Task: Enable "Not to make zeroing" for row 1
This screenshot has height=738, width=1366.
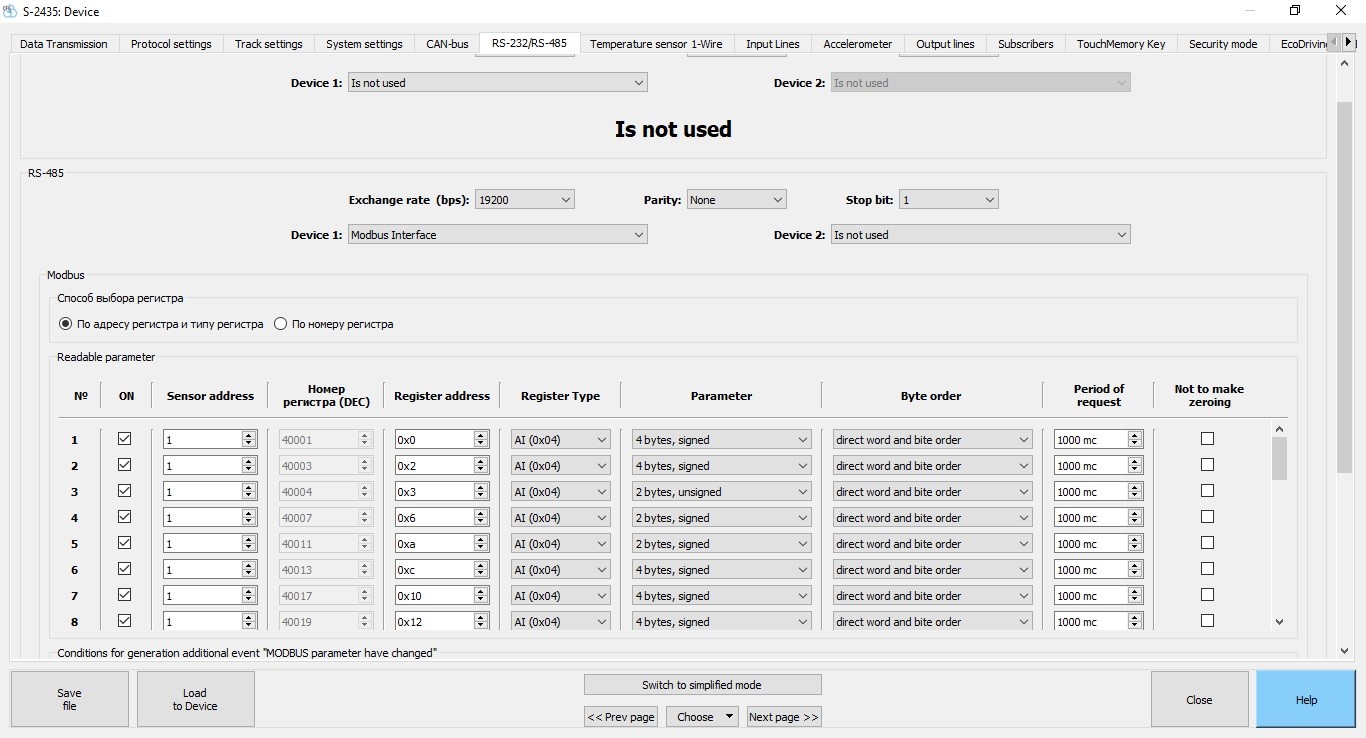Action: (x=1207, y=439)
